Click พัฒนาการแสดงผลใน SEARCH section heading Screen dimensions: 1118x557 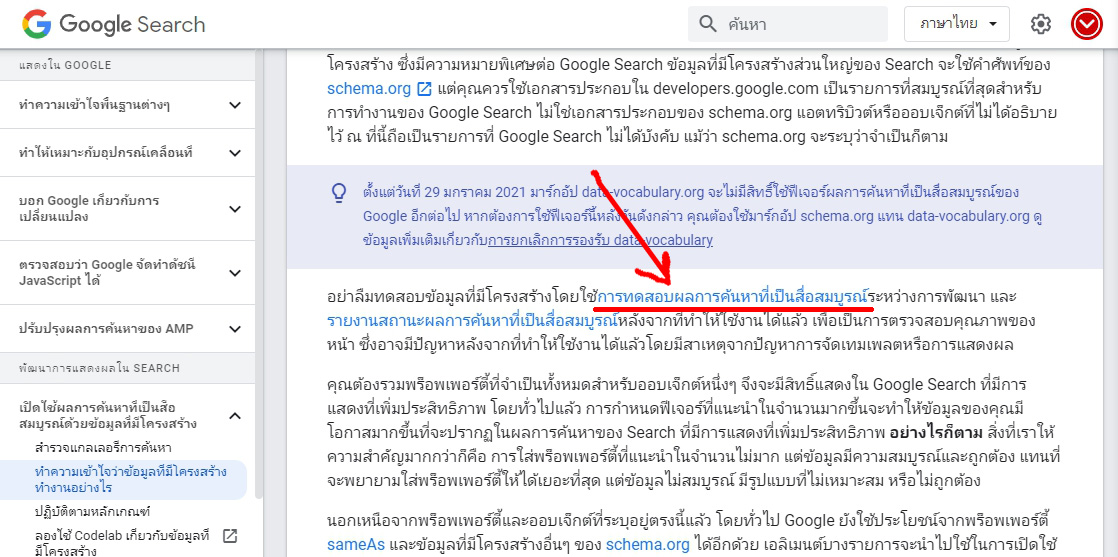pos(99,368)
